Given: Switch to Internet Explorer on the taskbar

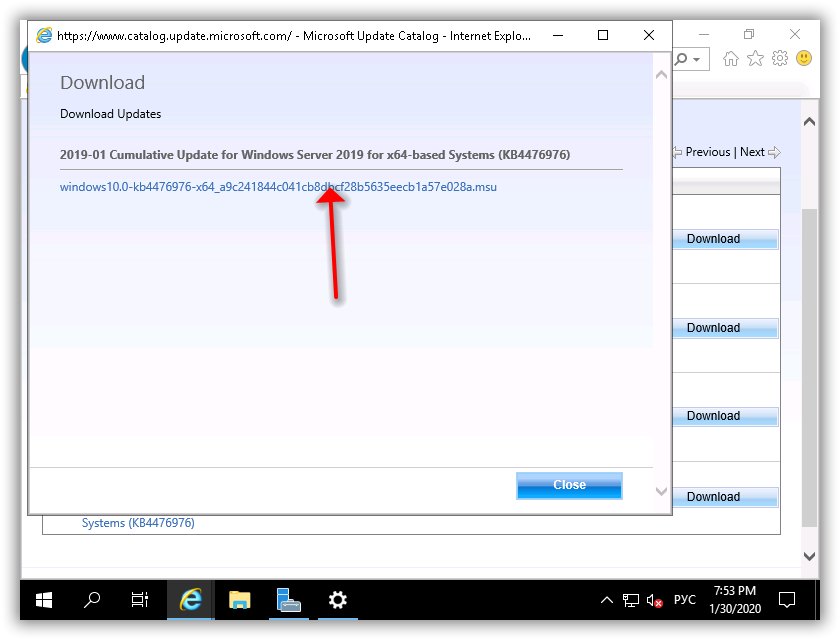Looking at the screenshot, I should pyautogui.click(x=190, y=600).
